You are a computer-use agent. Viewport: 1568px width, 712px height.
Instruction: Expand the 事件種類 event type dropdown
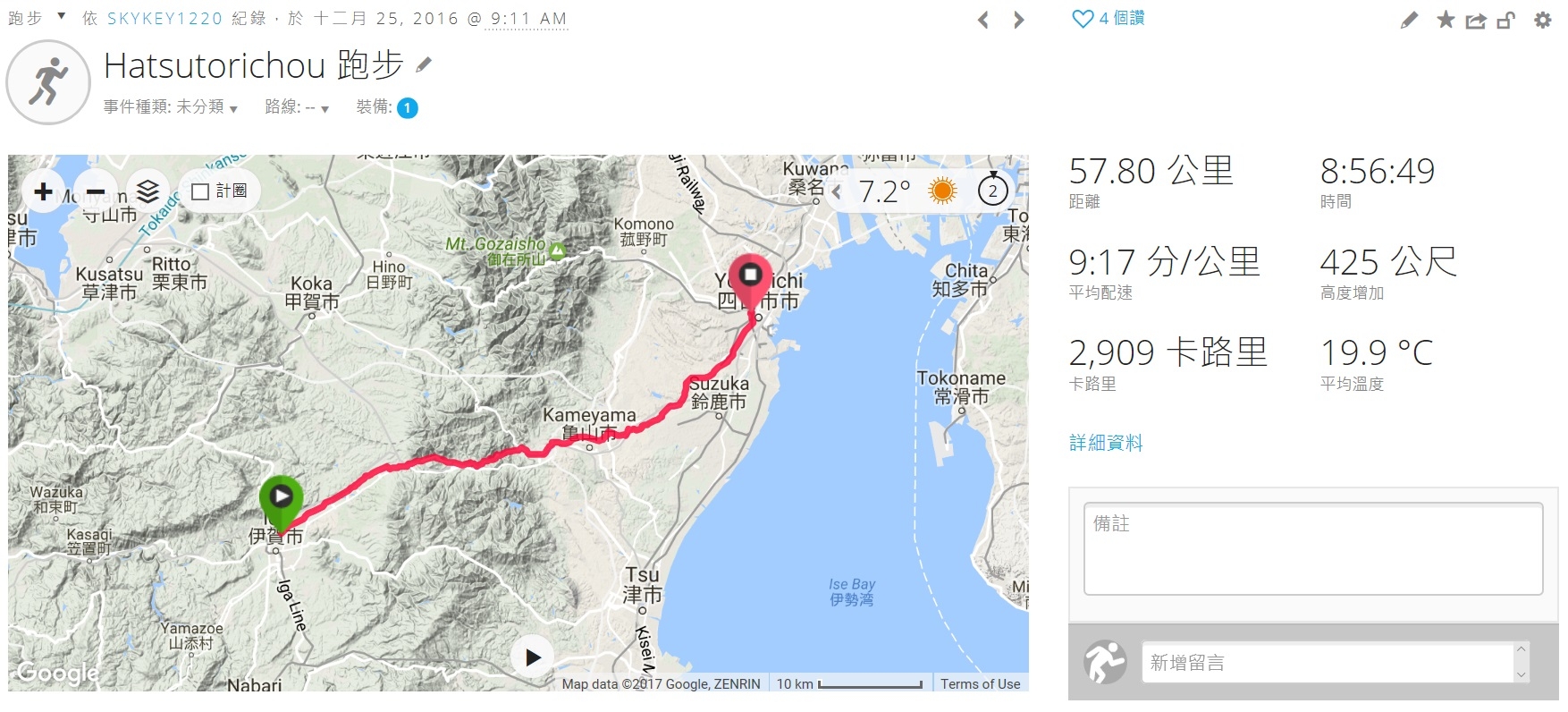170,107
